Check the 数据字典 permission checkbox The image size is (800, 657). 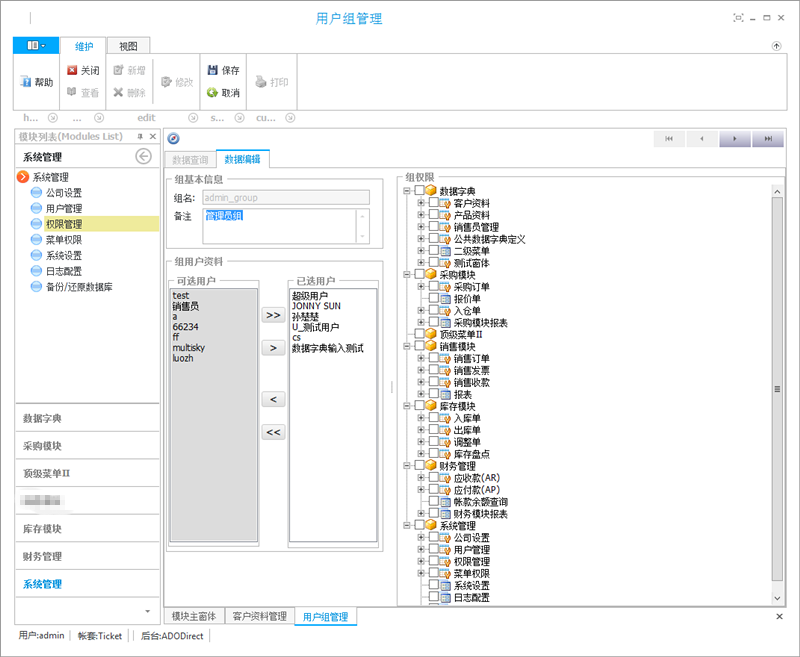point(419,190)
